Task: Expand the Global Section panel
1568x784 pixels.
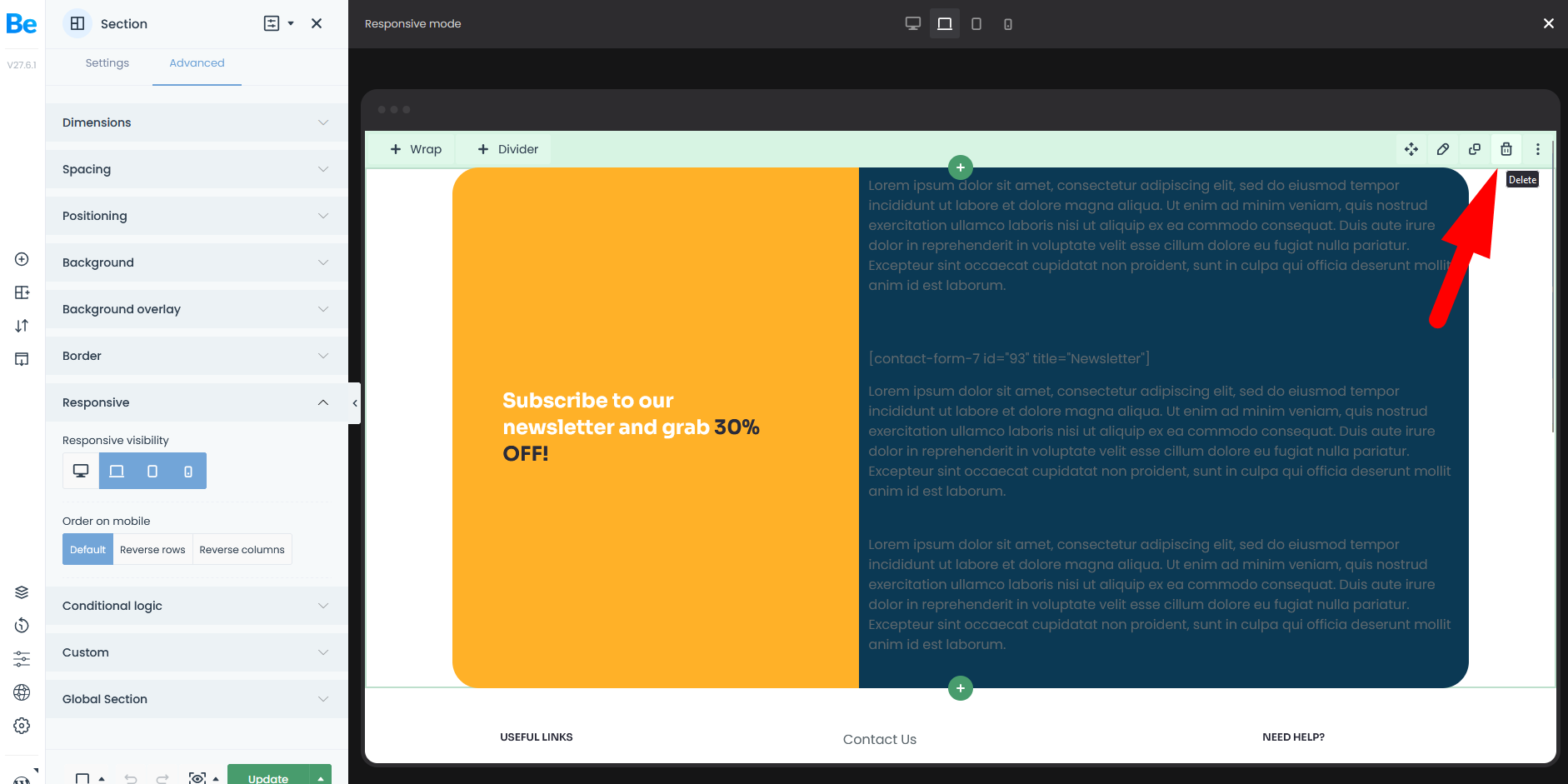Action: [x=197, y=699]
